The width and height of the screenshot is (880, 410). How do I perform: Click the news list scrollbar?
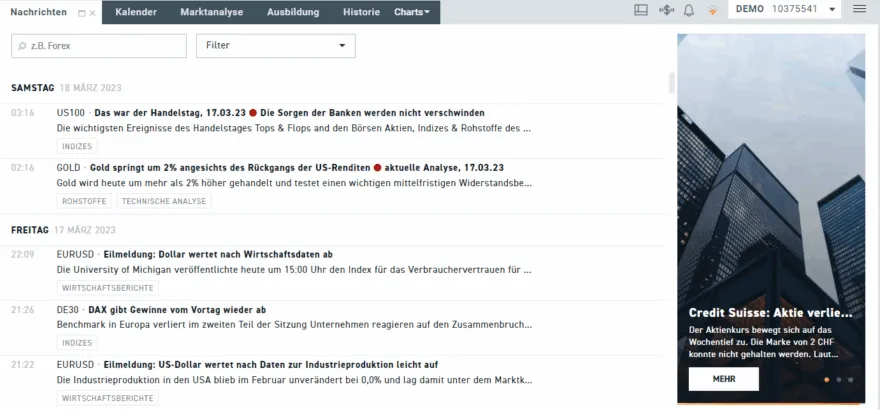671,82
